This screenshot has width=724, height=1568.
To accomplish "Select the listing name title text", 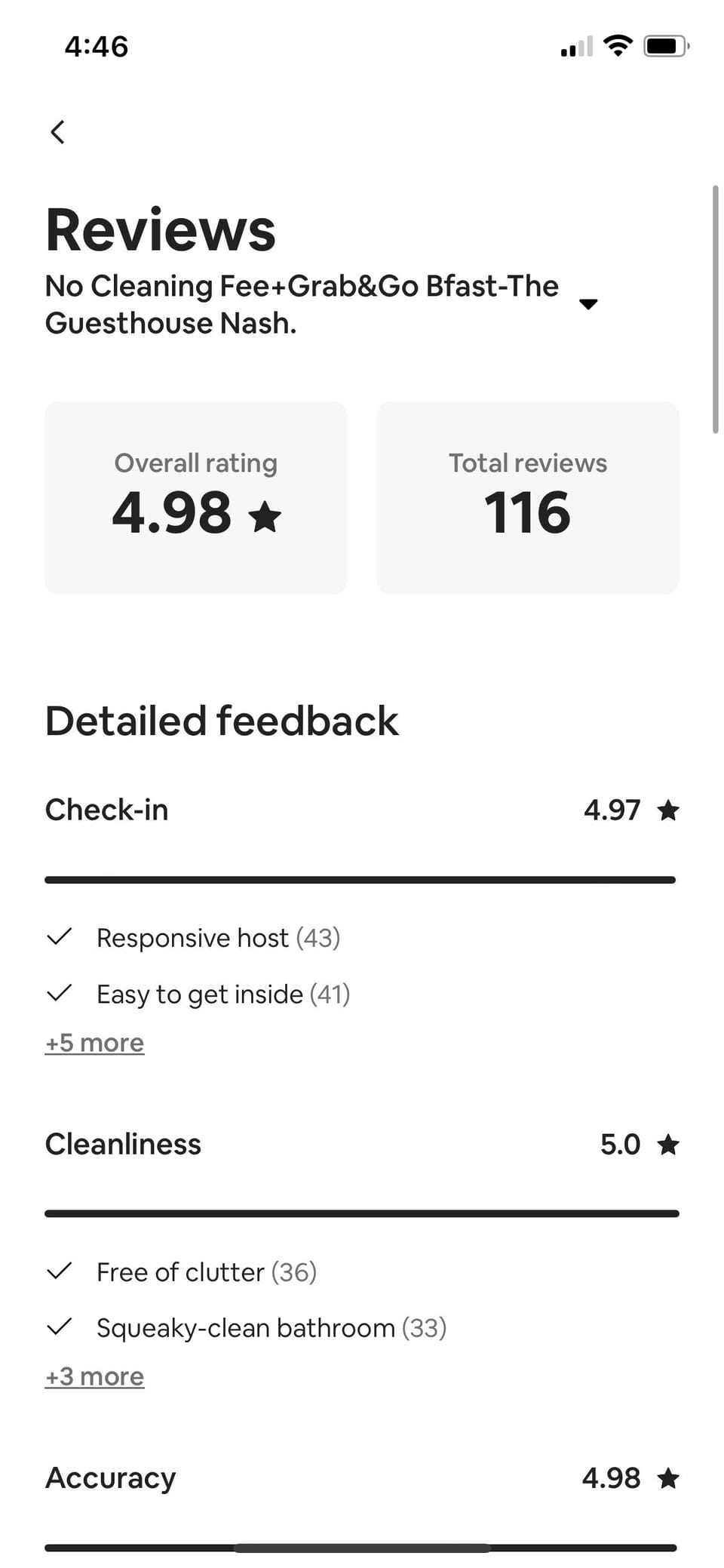I will [302, 304].
